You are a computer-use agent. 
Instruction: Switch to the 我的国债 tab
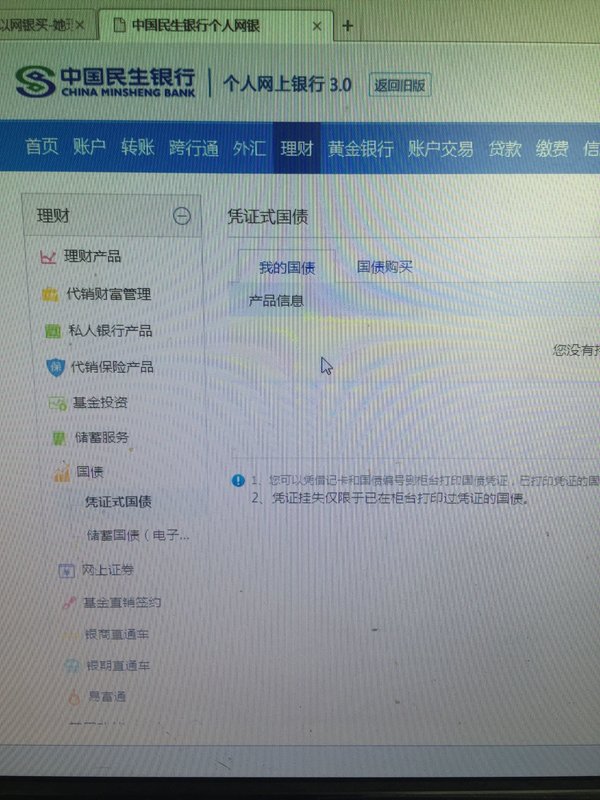click(x=287, y=267)
